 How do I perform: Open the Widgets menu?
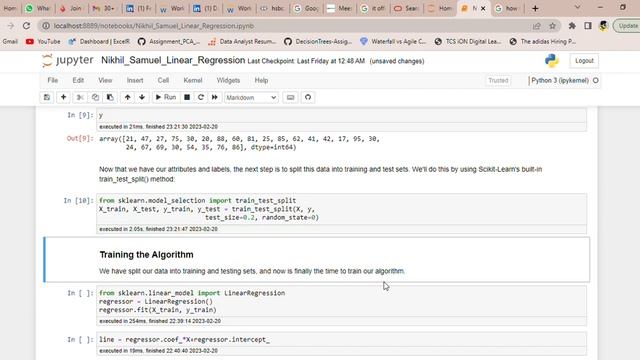[228, 80]
